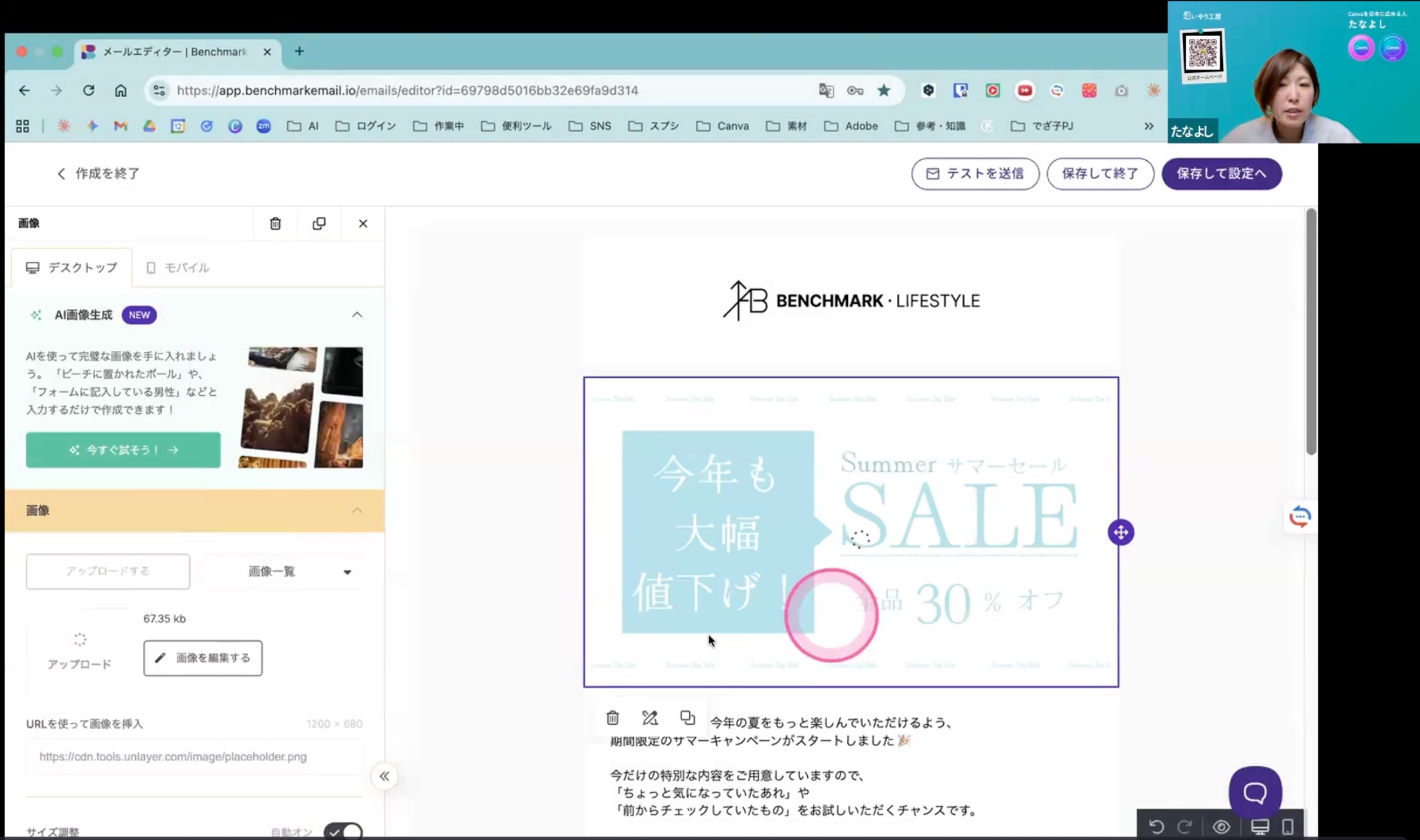
Task: Open the chat support bubble
Action: coord(1255,791)
